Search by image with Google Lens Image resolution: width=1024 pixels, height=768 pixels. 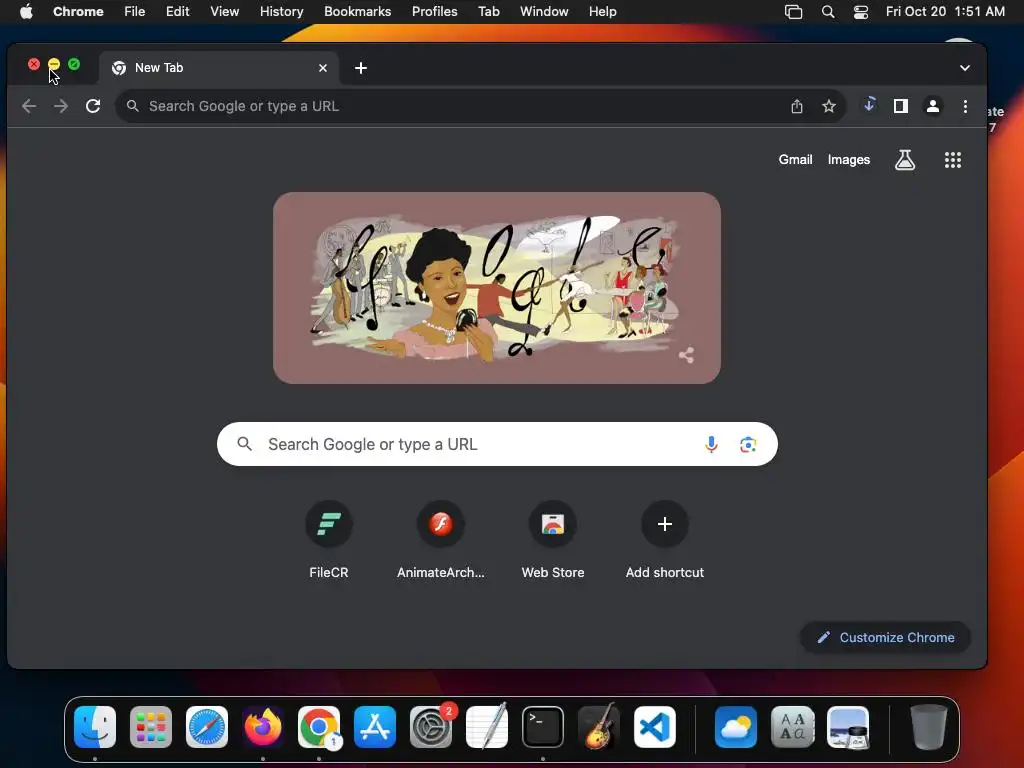pos(748,444)
